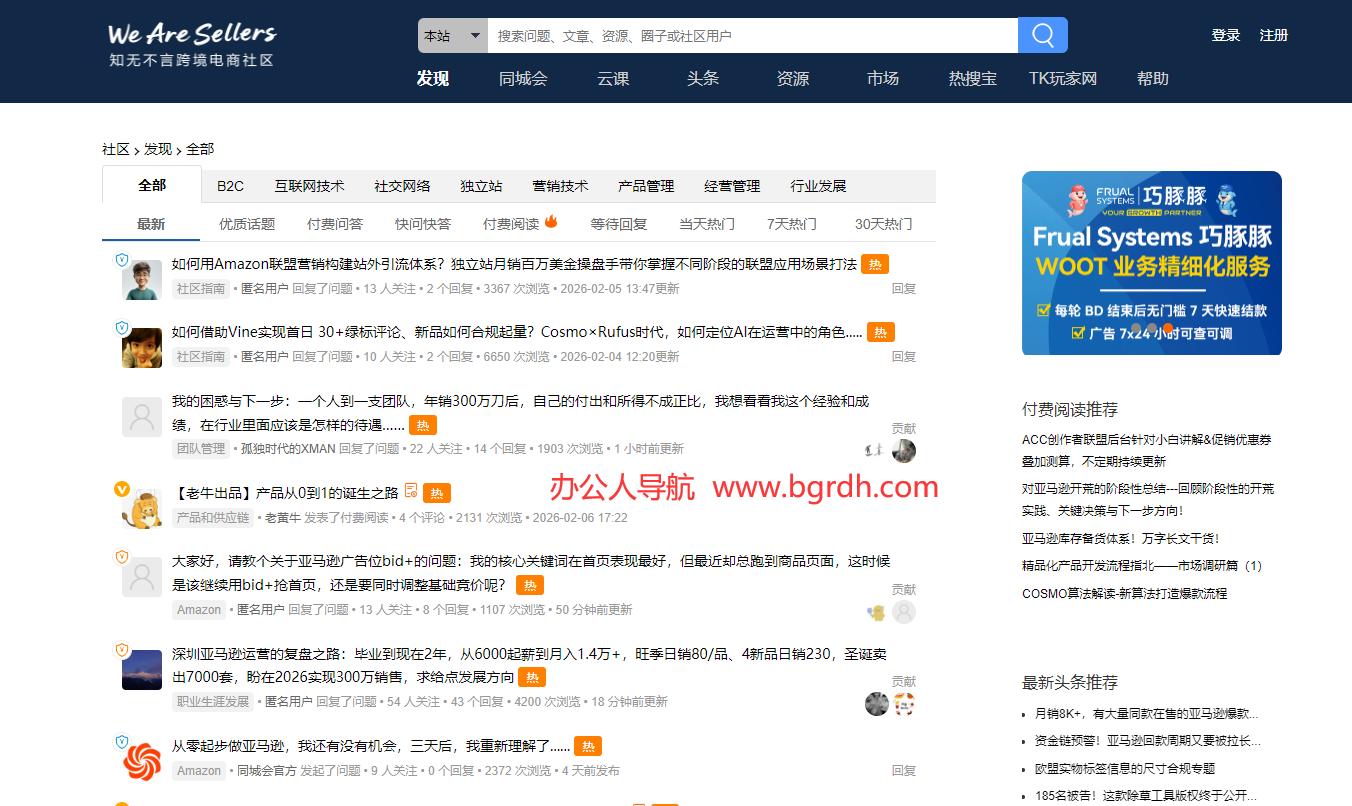The image size is (1352, 806).
Task: Select the 产品管理 category tab
Action: [646, 186]
